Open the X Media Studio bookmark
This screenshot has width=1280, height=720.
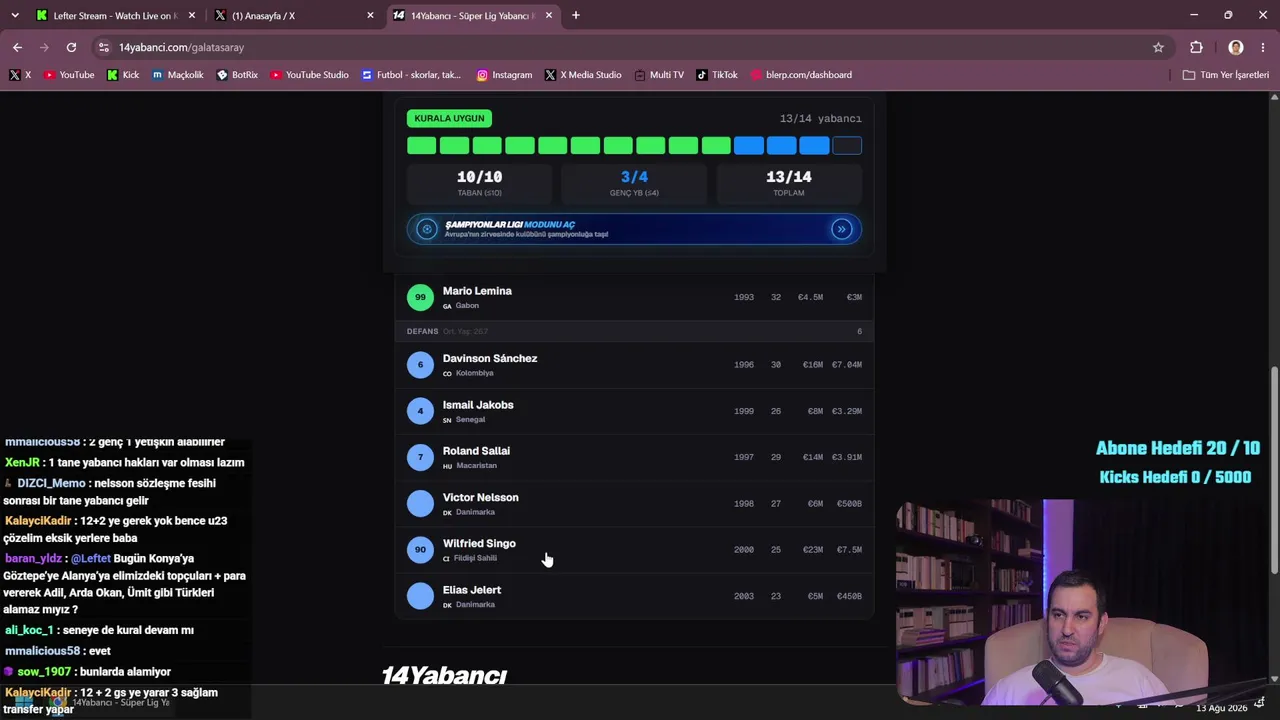click(x=583, y=75)
